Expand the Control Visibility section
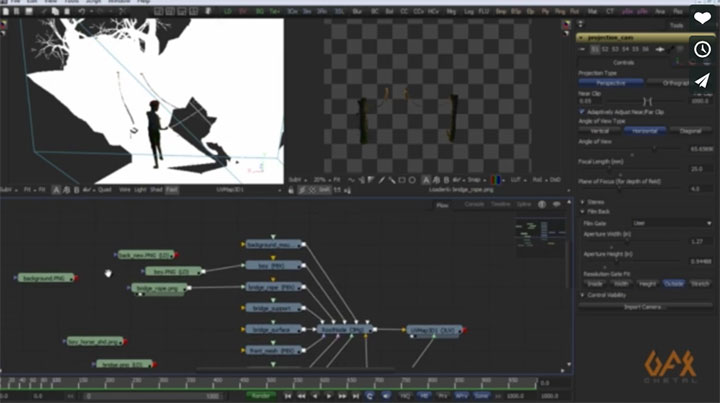Image resolution: width=720 pixels, height=403 pixels. click(x=583, y=295)
